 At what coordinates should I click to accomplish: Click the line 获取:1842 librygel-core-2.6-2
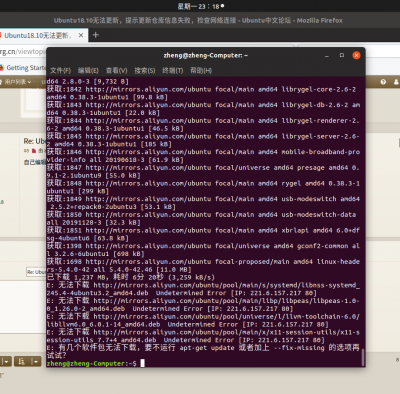pos(203,93)
